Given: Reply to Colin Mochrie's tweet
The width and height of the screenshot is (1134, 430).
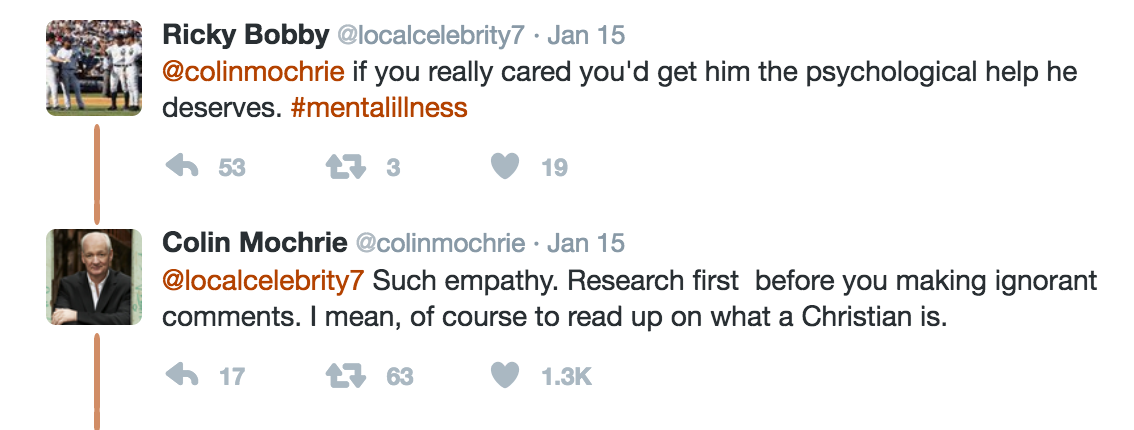Looking at the screenshot, I should coord(181,376).
